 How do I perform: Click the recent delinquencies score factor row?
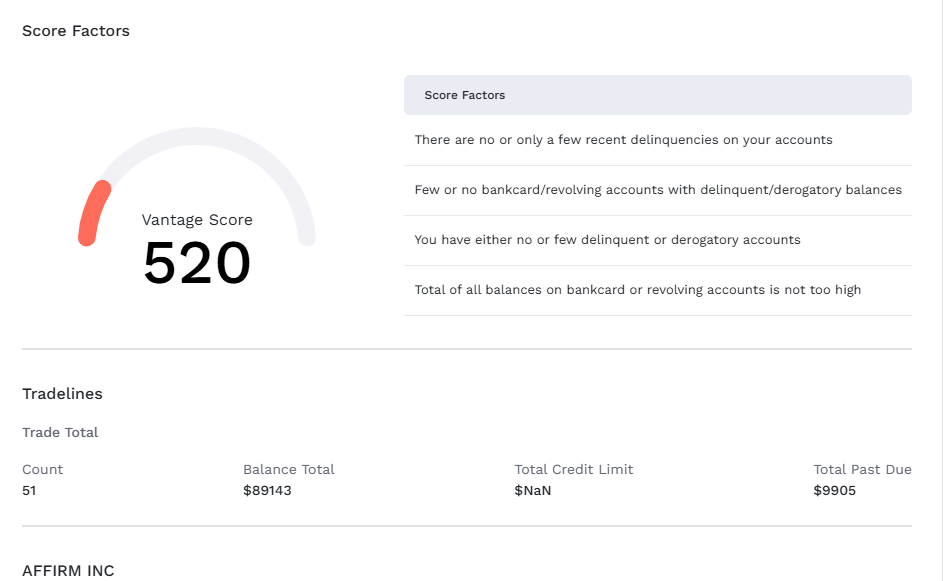click(x=658, y=140)
